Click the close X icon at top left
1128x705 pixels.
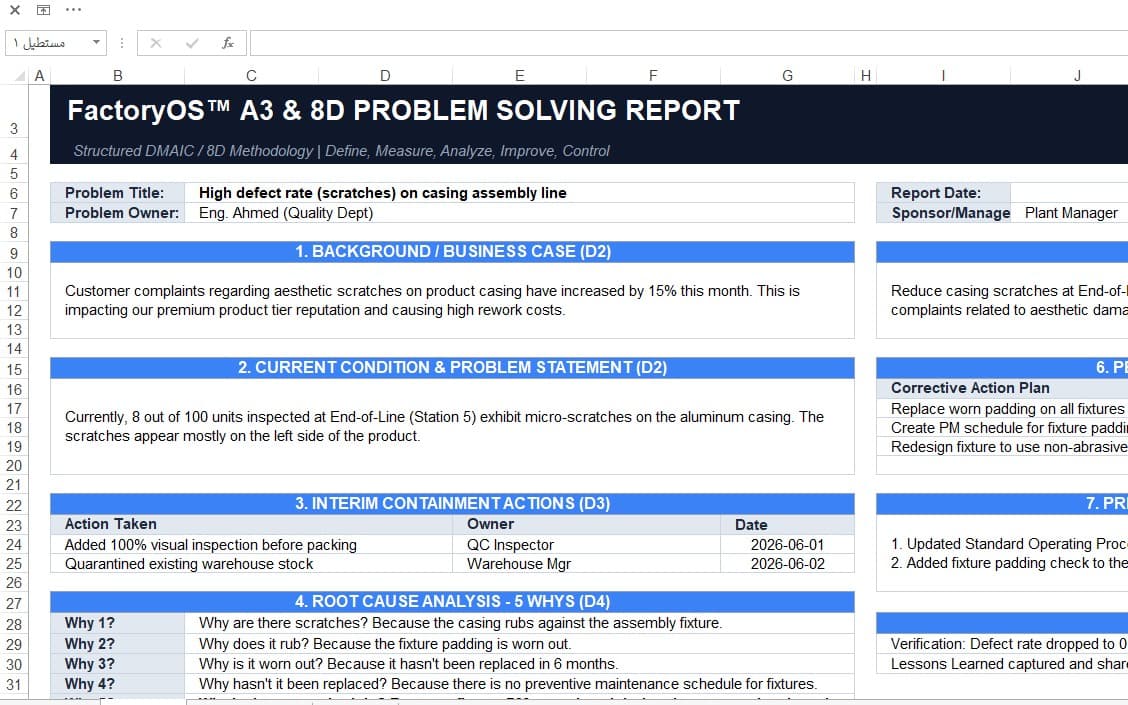(14, 10)
